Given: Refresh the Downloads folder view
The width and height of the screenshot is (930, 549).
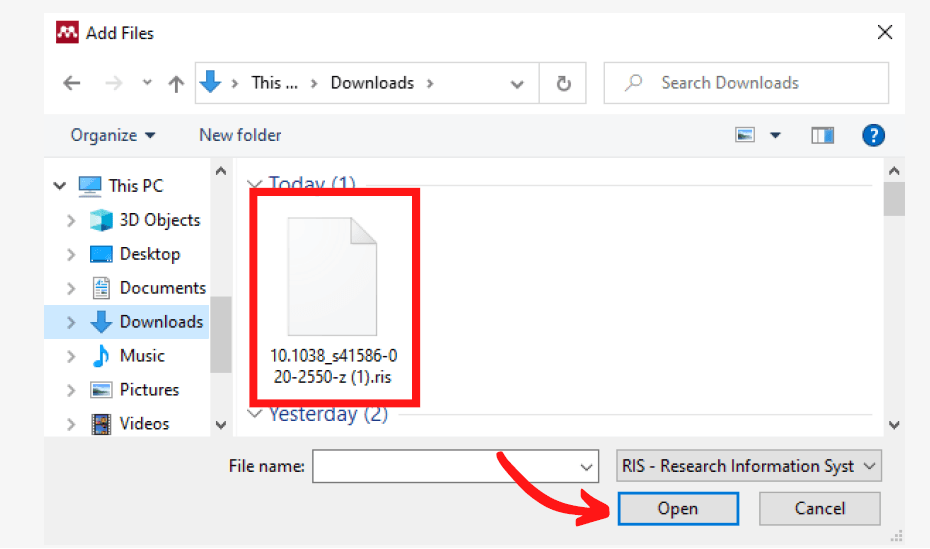Looking at the screenshot, I should coord(564,84).
